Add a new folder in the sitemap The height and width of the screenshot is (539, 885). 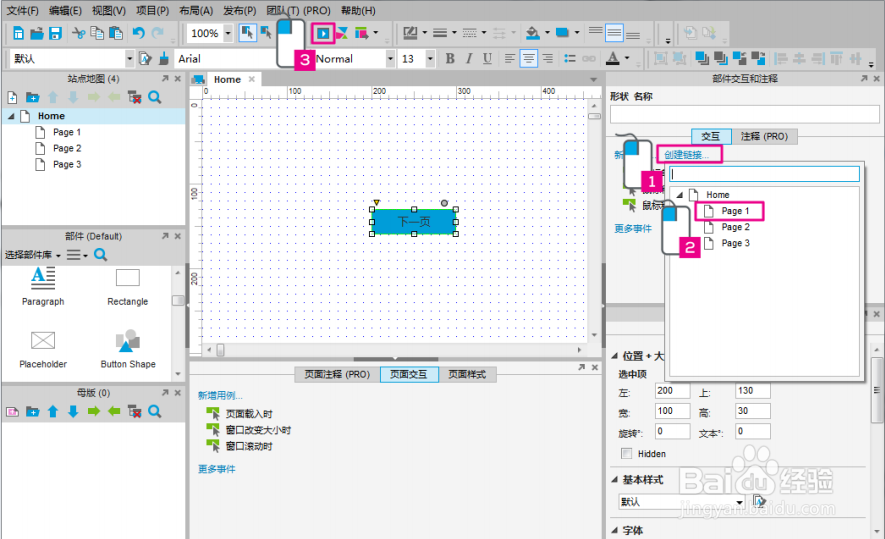coord(32,98)
